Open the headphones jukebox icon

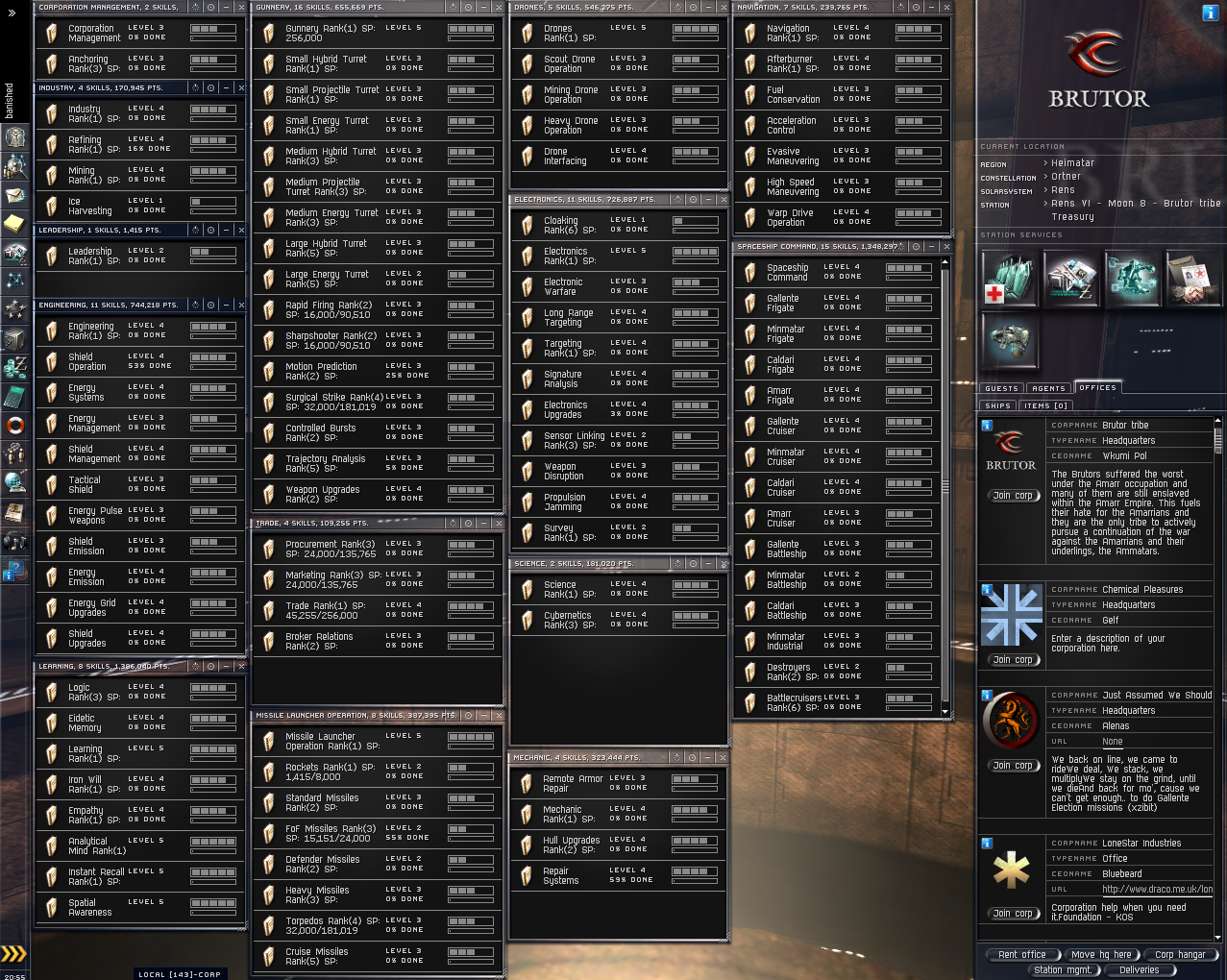[15, 541]
